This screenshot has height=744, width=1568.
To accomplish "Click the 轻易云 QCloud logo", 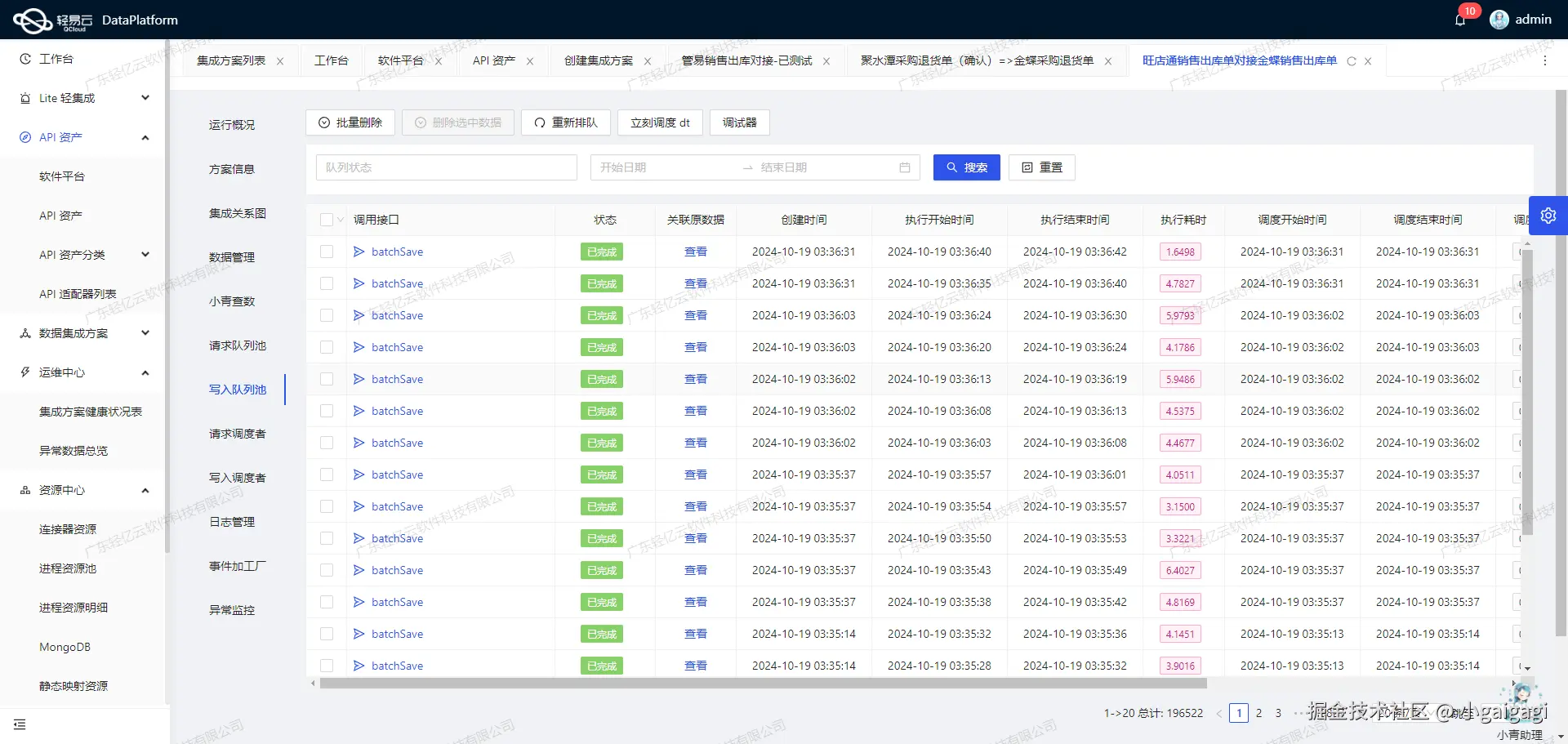I will (x=33, y=19).
